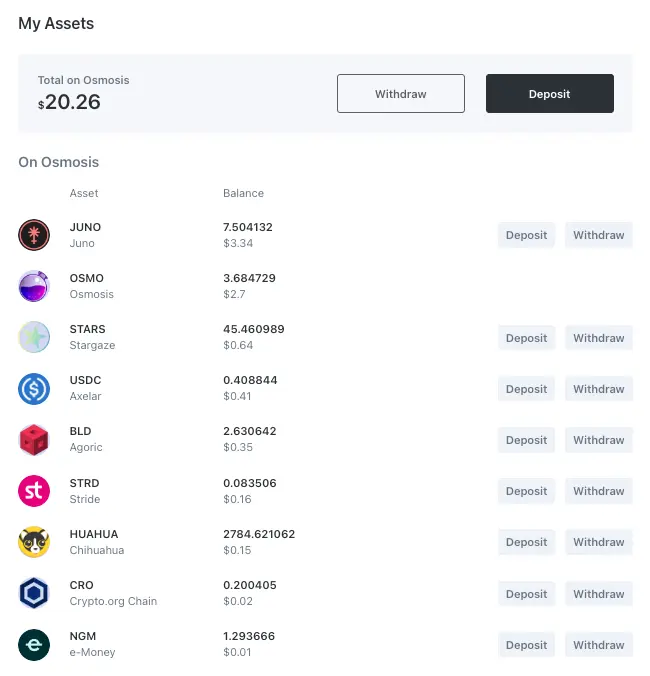Click the STRD pink Stride icon
650x676 pixels.
pyautogui.click(x=34, y=491)
